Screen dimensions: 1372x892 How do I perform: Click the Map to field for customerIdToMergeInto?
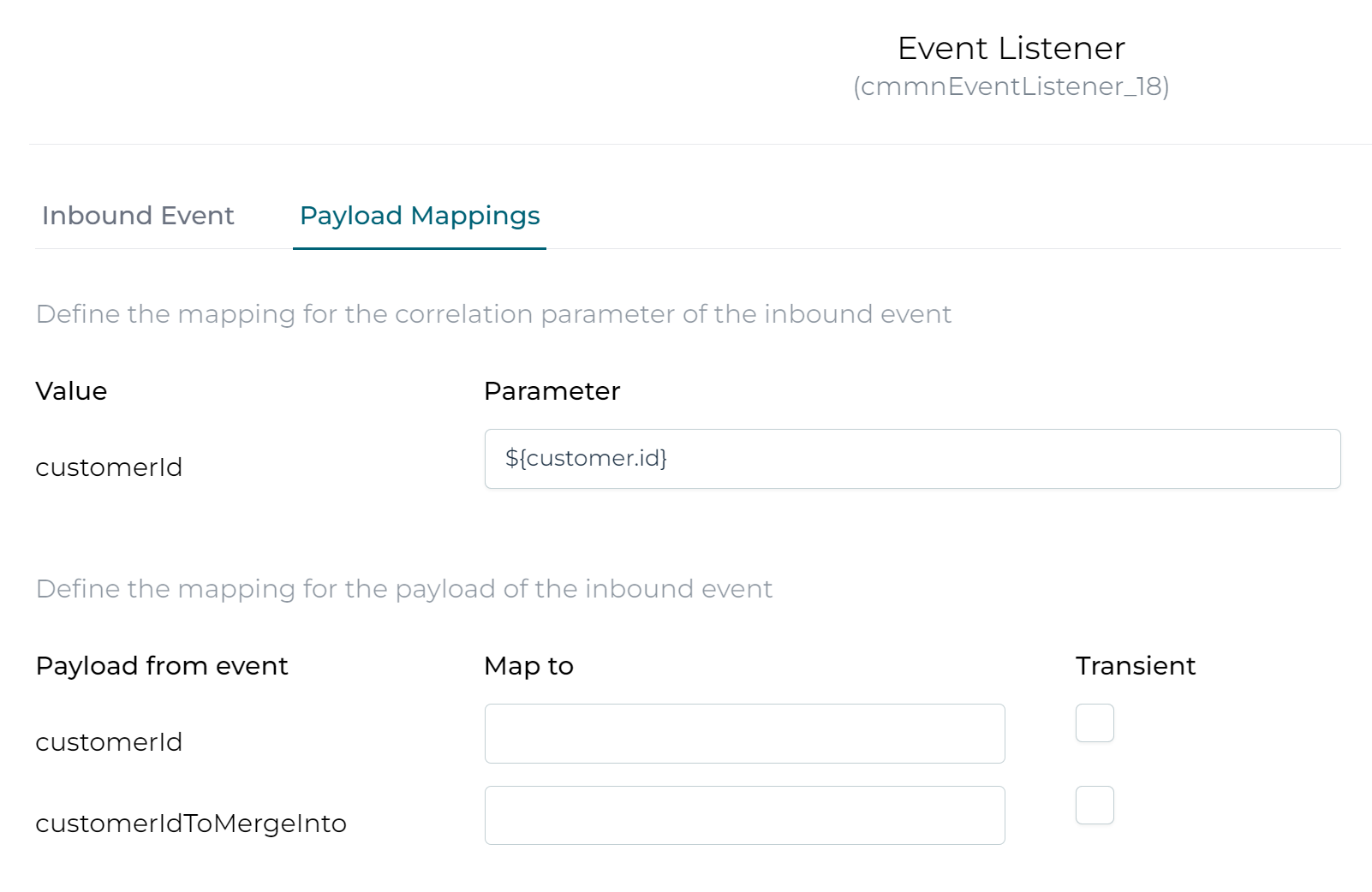pos(744,815)
